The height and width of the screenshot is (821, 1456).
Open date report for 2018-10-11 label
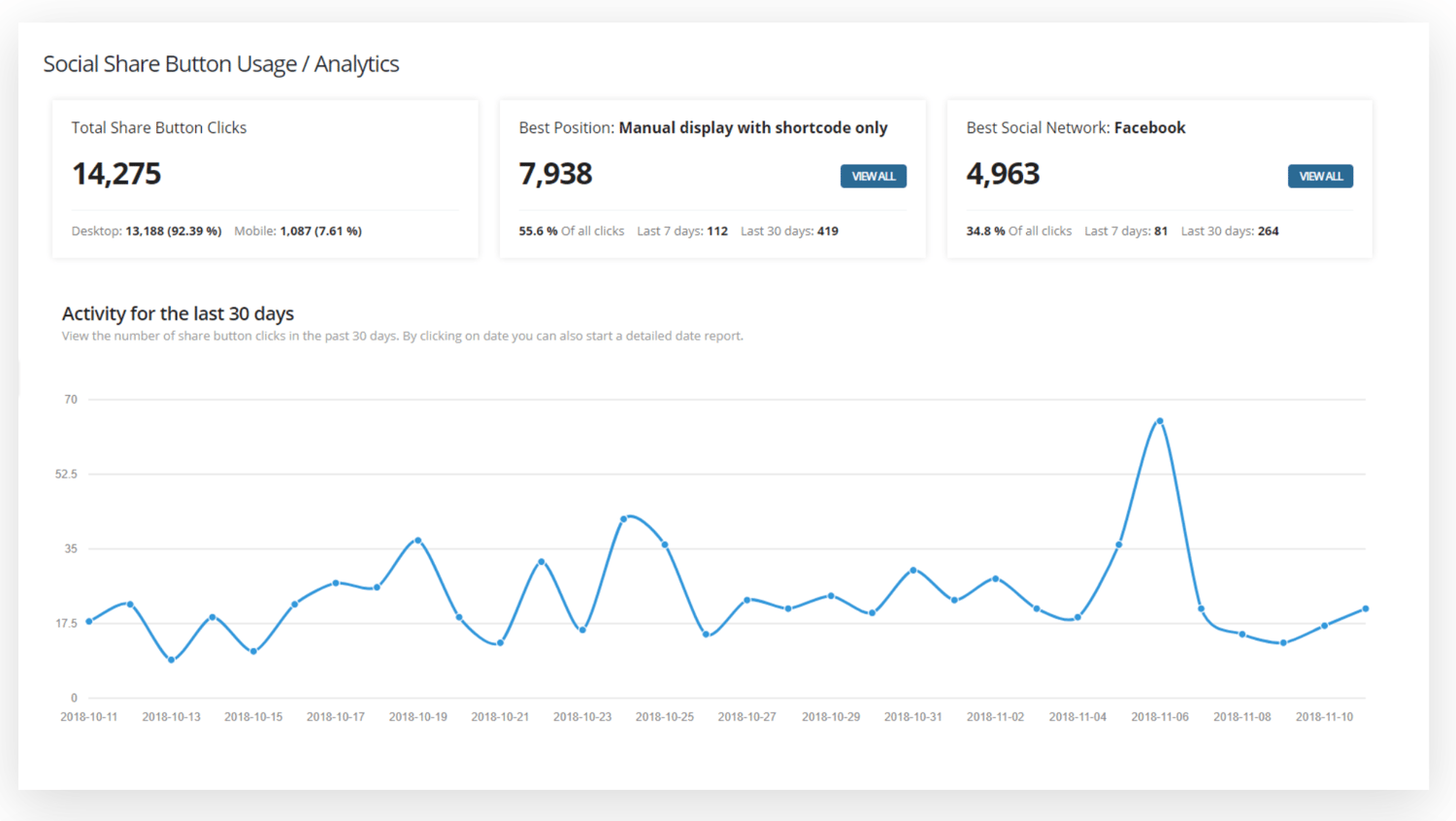(x=88, y=717)
